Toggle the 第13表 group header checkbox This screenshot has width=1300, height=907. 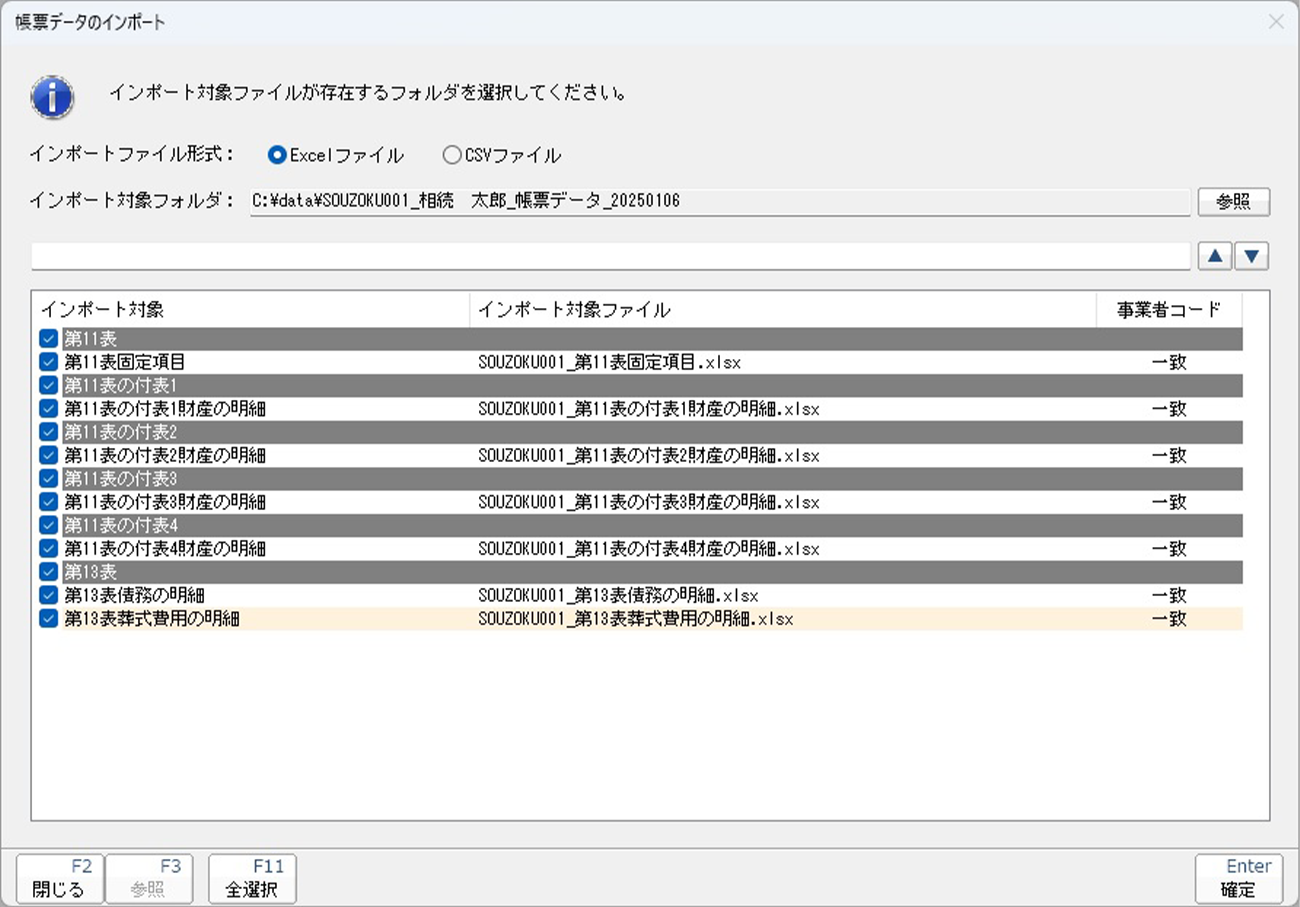(x=48, y=573)
